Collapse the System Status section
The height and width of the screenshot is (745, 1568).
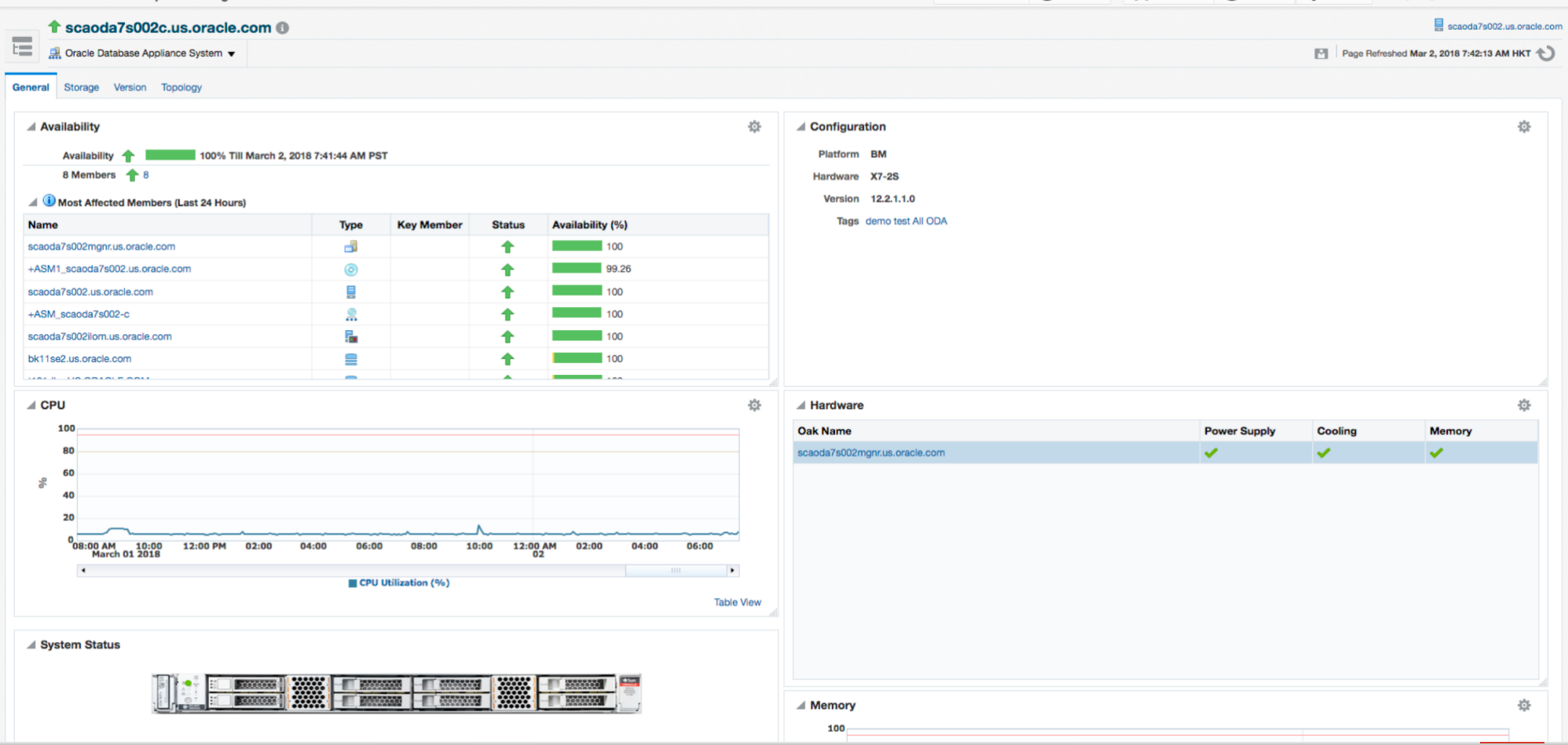(x=31, y=645)
